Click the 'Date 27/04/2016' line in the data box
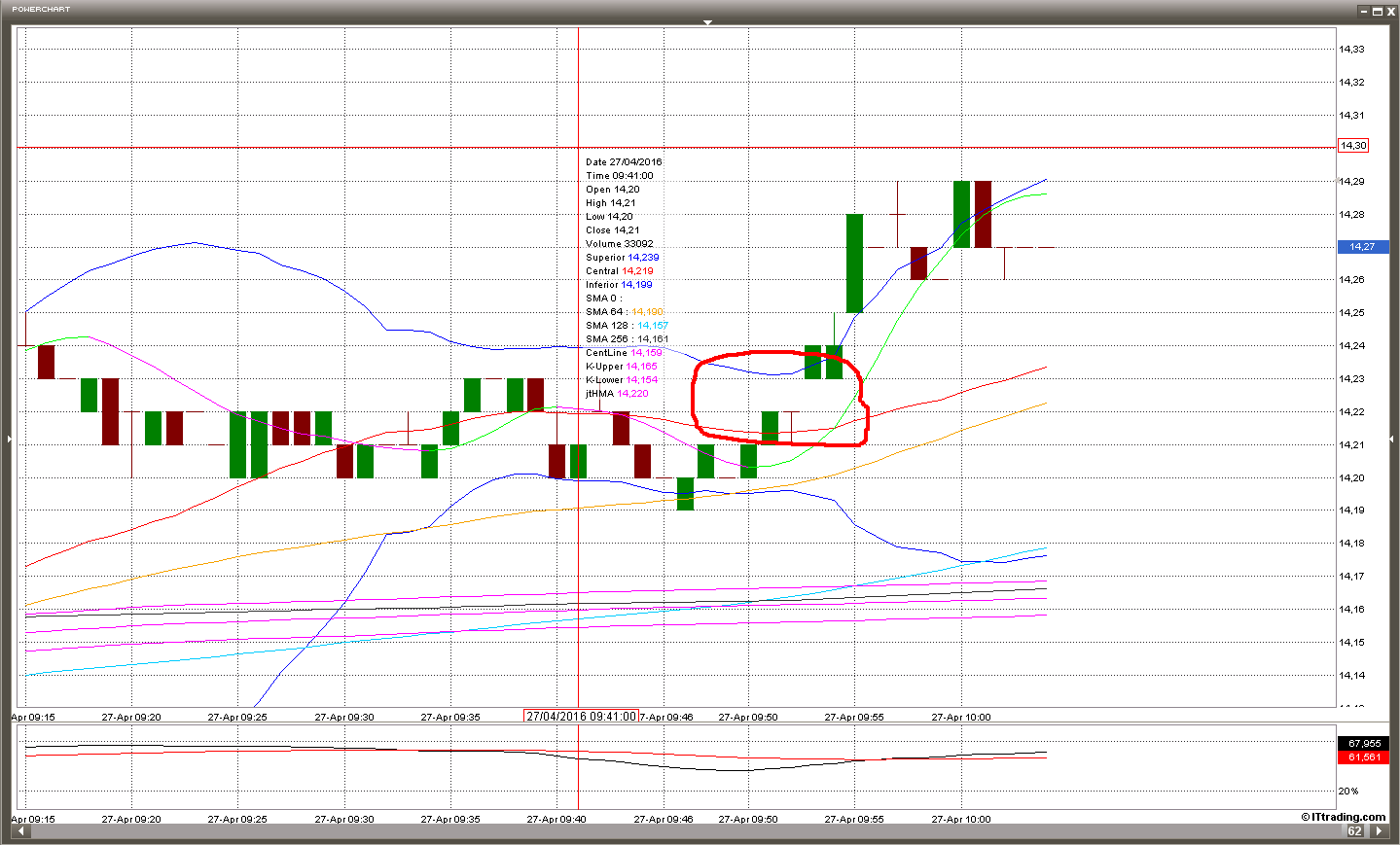 coord(624,162)
